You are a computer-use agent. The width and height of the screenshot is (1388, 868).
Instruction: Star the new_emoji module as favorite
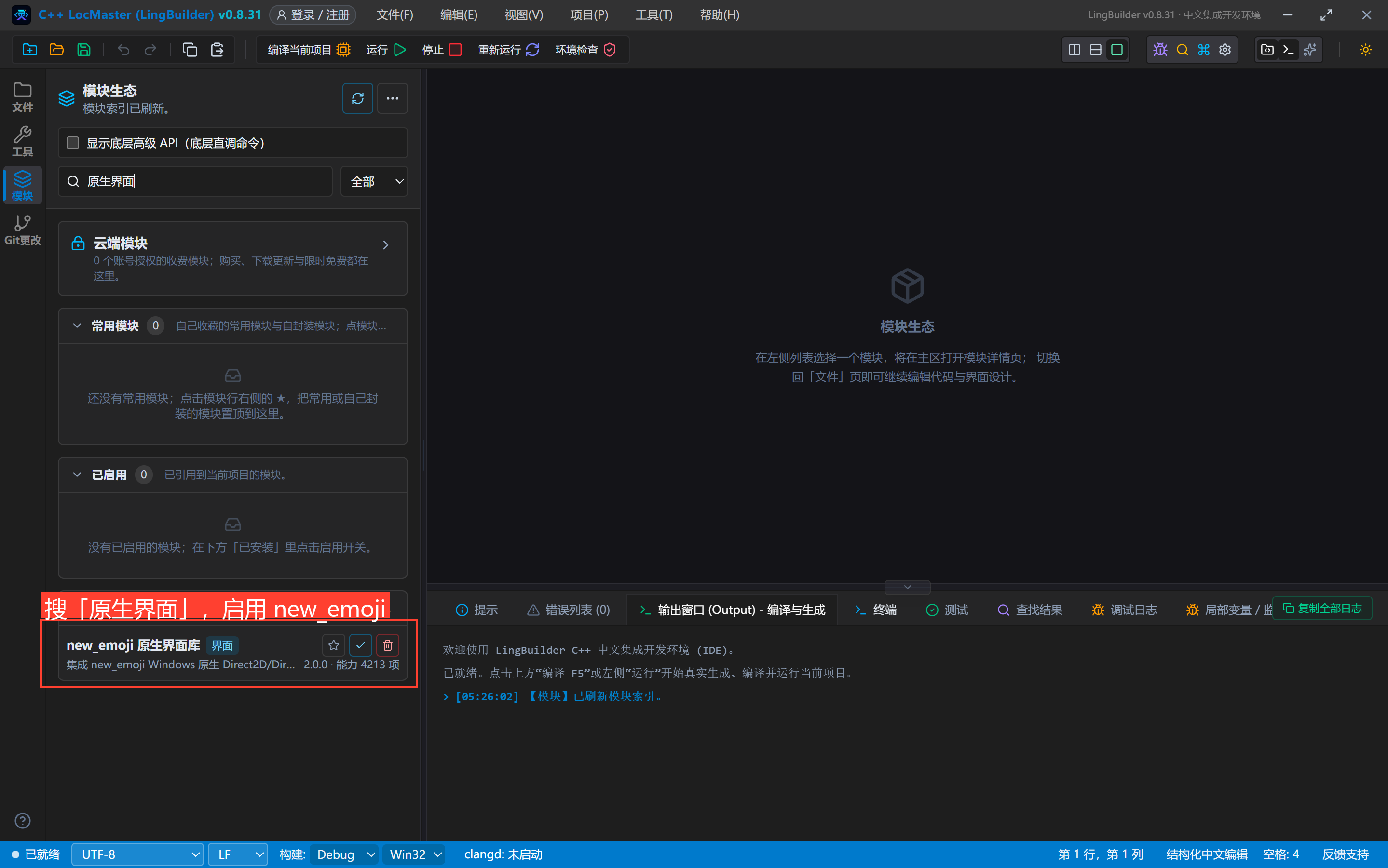(334, 645)
